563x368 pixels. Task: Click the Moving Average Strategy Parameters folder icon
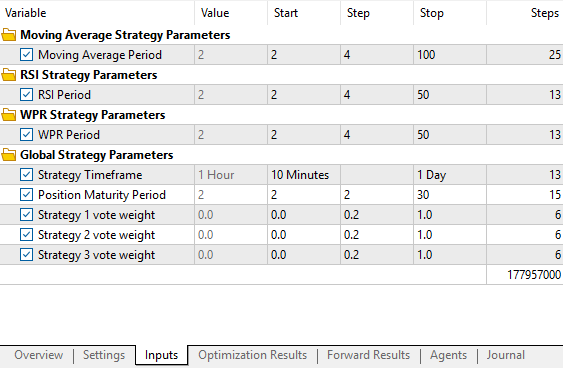tap(9, 35)
